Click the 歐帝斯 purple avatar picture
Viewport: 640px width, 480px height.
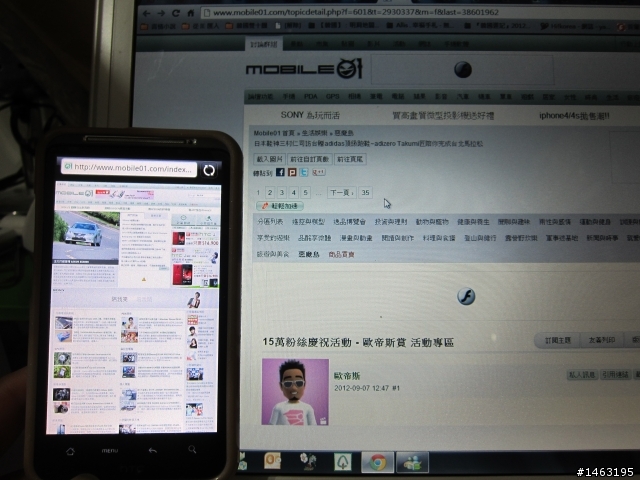tap(295, 392)
